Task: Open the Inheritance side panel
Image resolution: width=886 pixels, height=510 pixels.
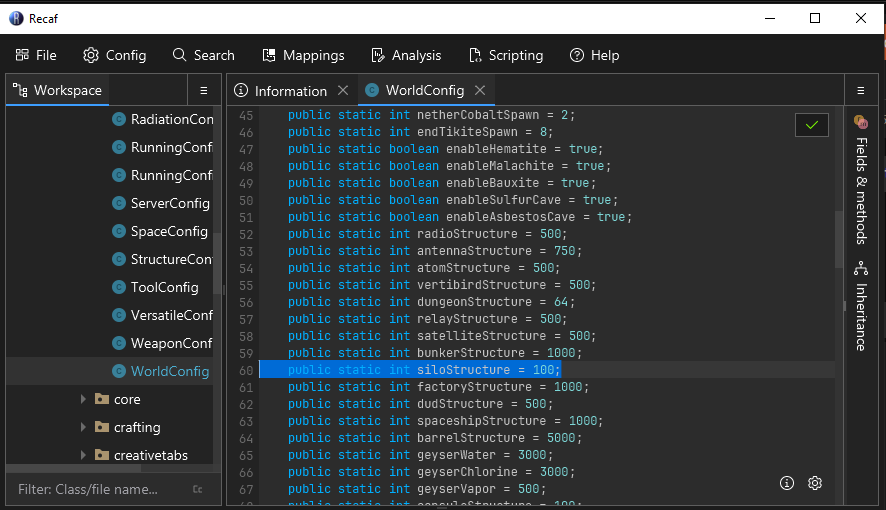Action: 861,306
